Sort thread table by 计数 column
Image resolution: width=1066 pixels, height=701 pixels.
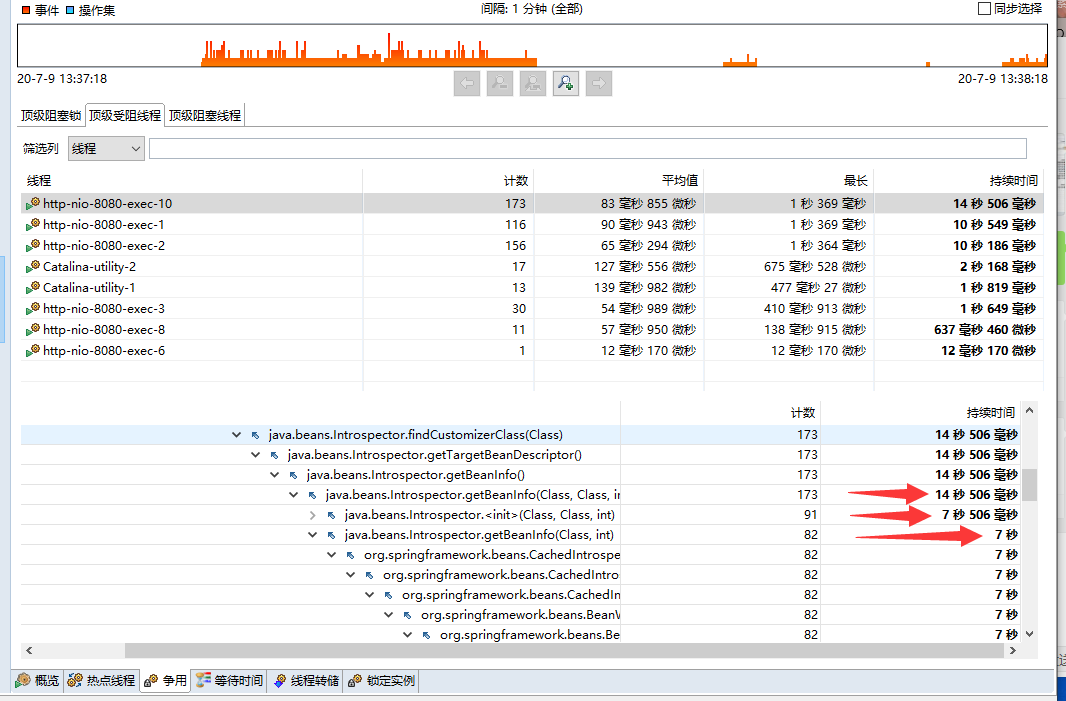click(449, 181)
